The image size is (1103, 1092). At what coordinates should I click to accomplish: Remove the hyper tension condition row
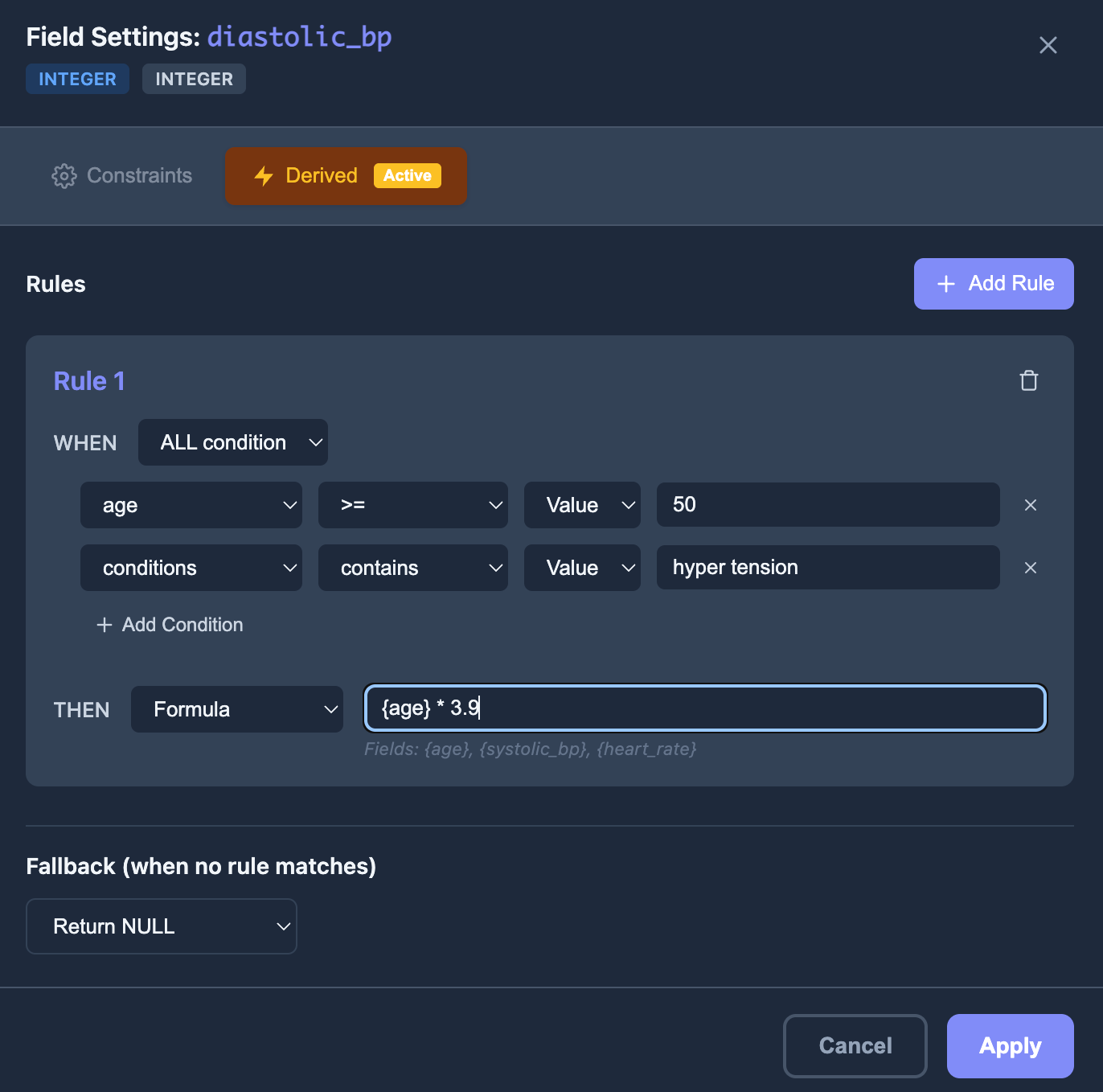click(1031, 568)
